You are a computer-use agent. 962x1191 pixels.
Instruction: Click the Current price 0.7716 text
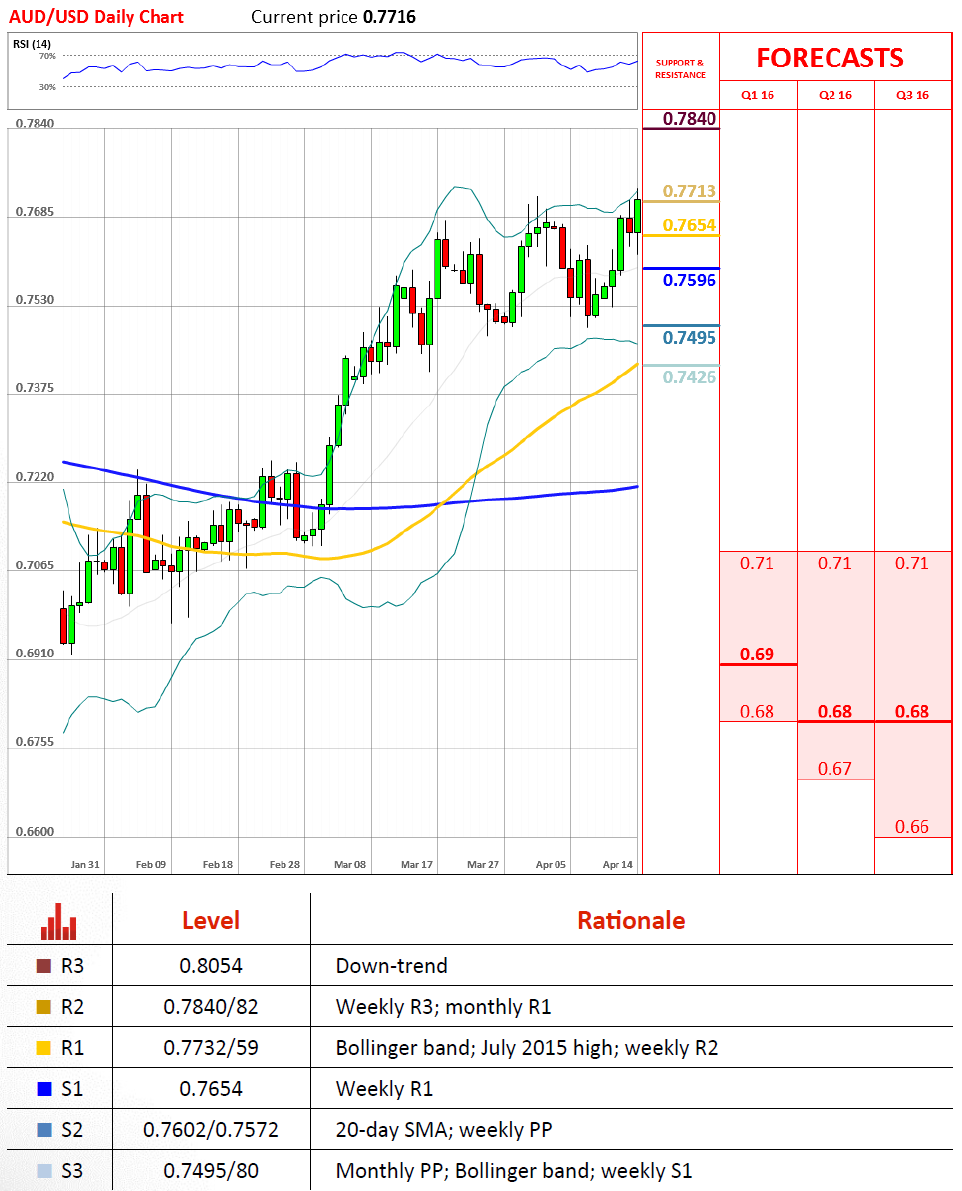point(333,17)
